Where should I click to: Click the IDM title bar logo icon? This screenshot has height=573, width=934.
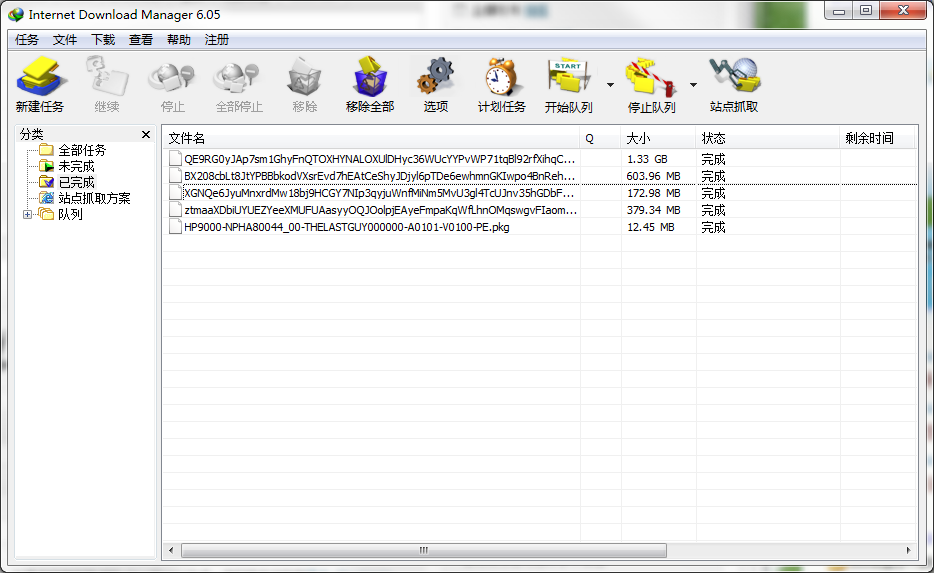[x=16, y=14]
